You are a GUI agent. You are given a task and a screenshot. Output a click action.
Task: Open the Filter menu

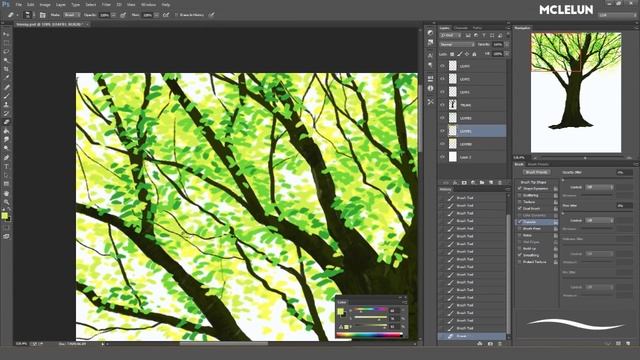pos(106,5)
